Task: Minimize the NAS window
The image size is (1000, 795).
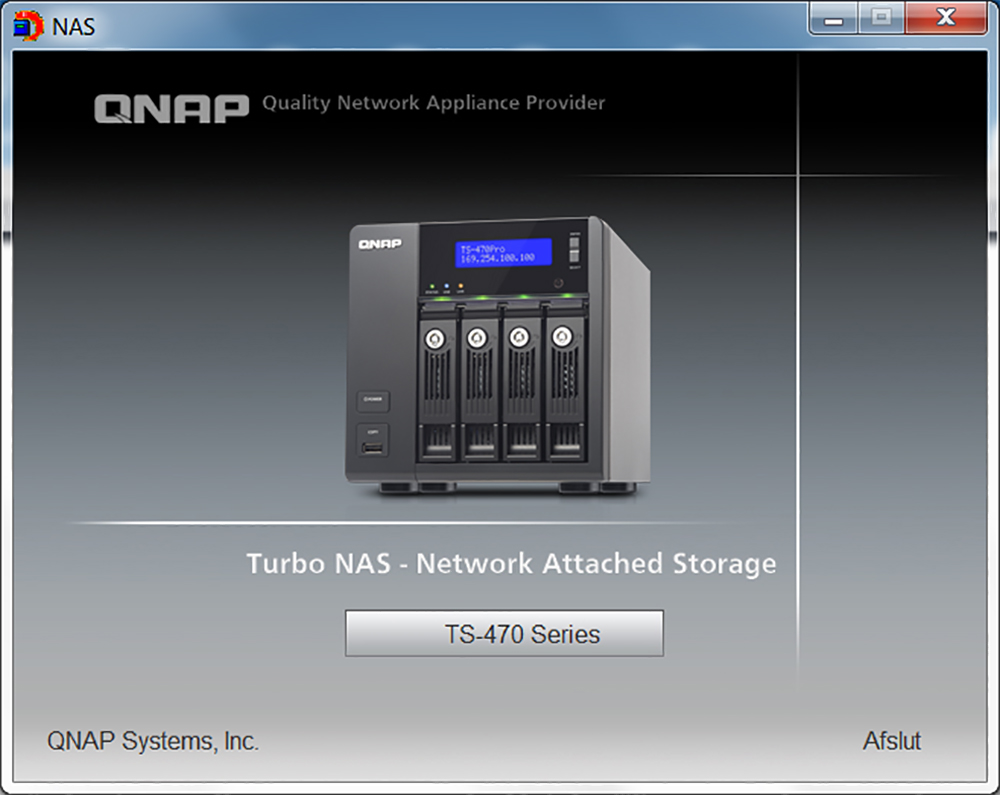Action: coord(834,18)
